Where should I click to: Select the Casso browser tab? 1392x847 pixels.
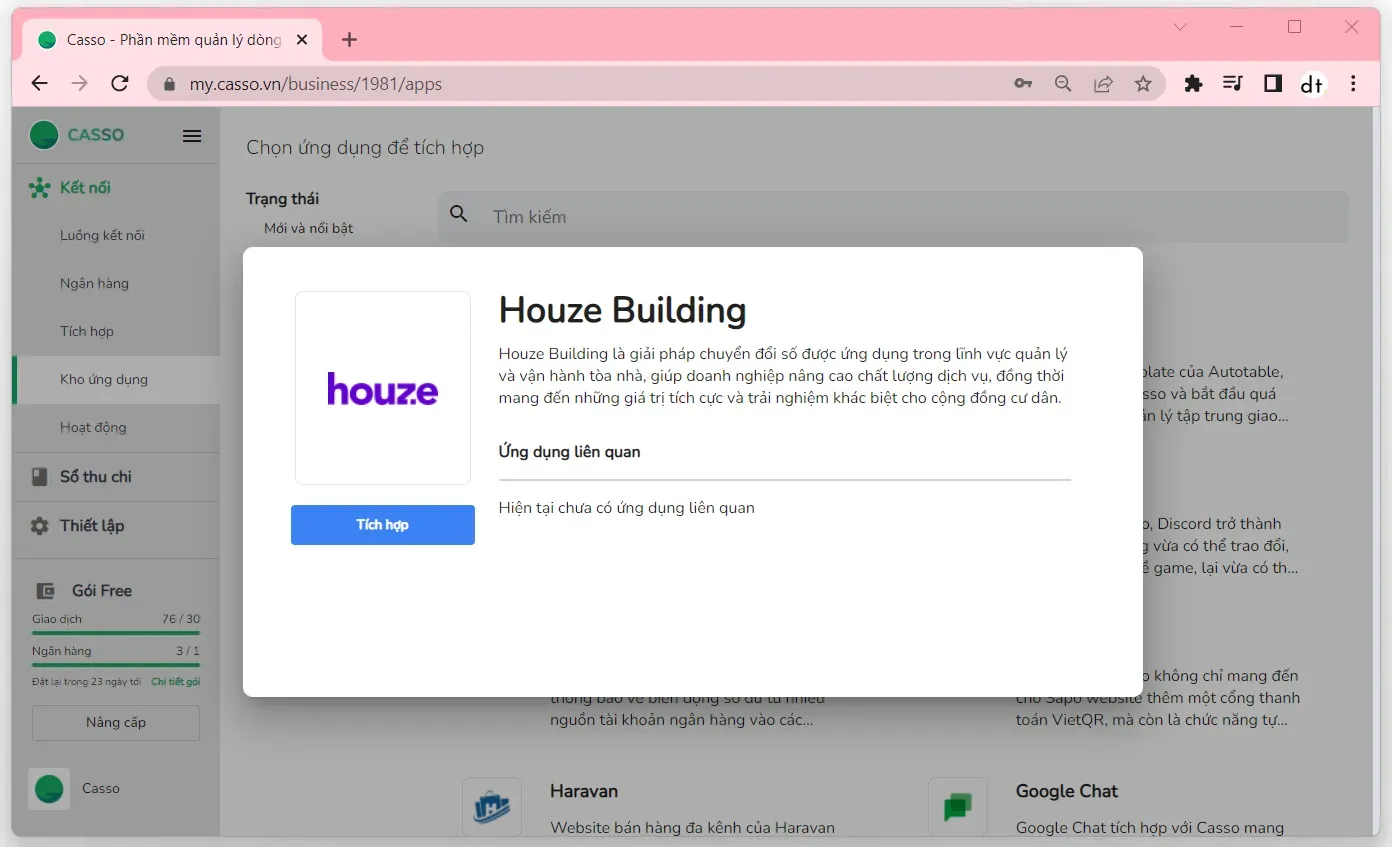[173, 40]
